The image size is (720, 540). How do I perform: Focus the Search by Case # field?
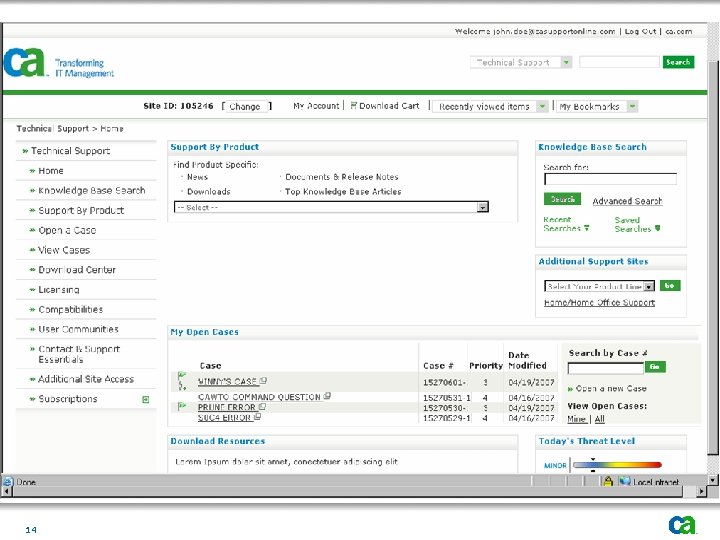[605, 367]
